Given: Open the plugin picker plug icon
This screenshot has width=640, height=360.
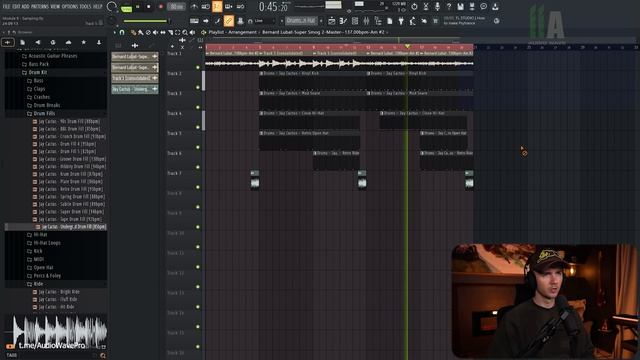Looking at the screenshot, I should click(x=401, y=21).
